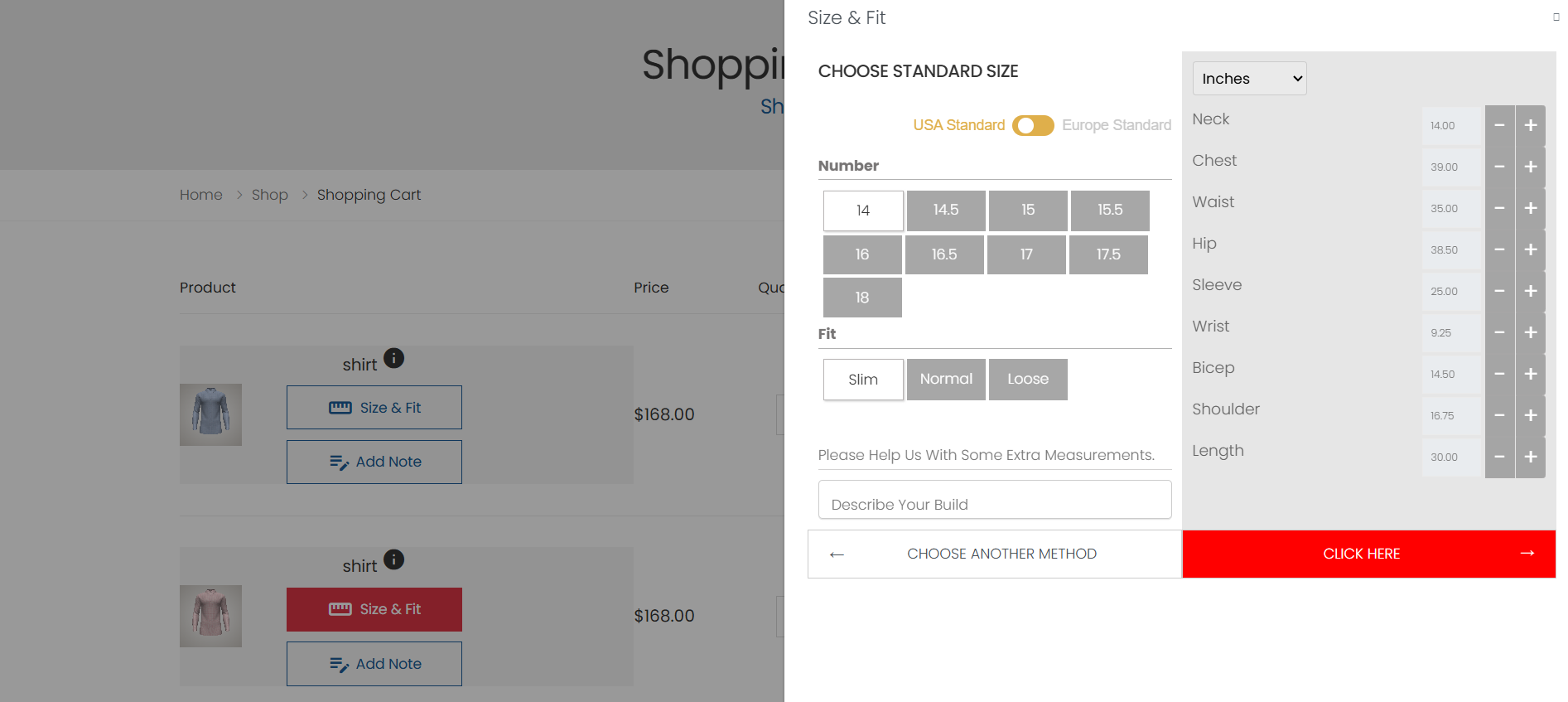The image size is (1568, 702).
Task: Toggle USA/Europe Standard switch
Action: [1032, 125]
